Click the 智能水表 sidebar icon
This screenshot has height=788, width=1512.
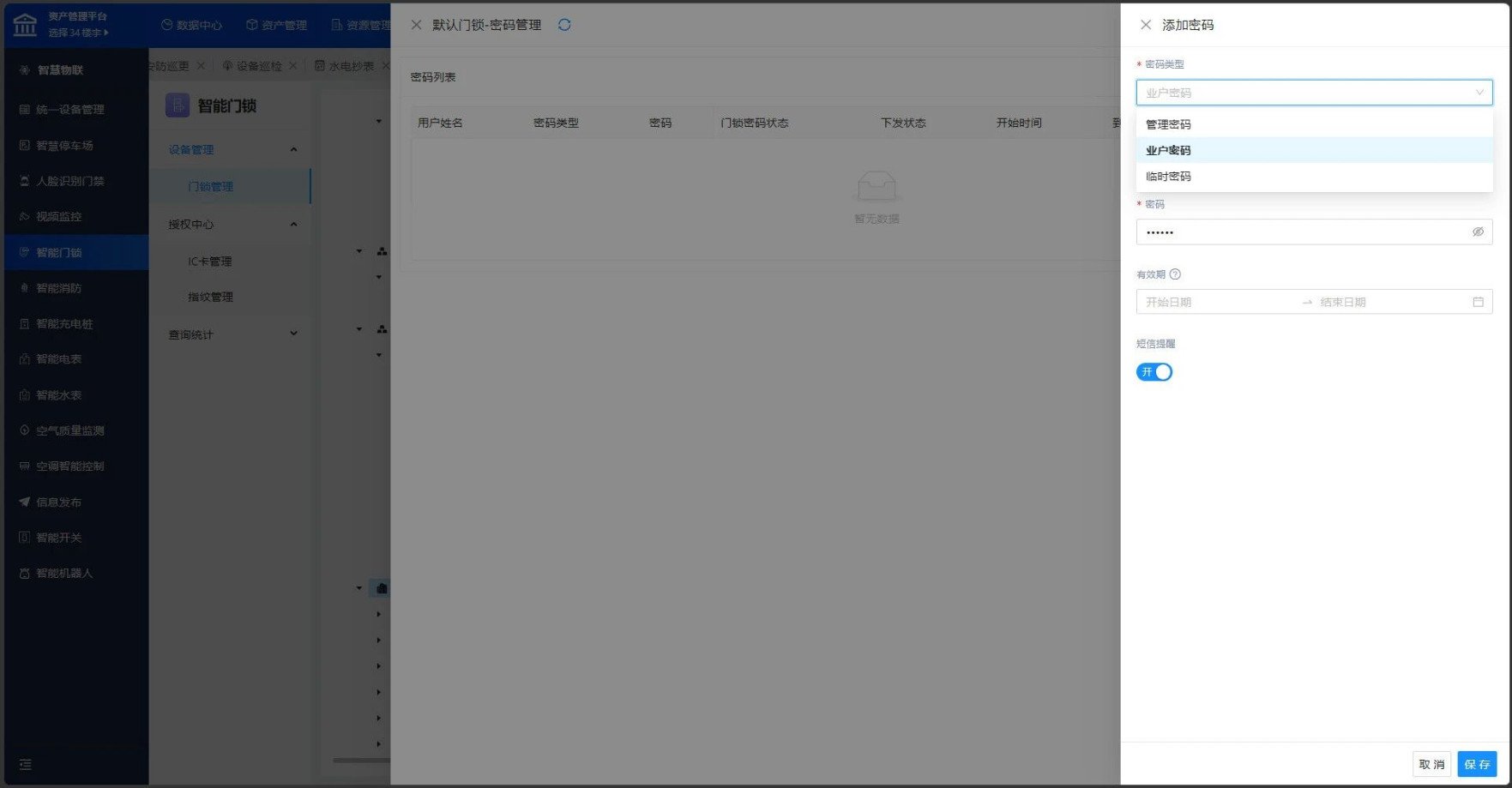pos(24,395)
